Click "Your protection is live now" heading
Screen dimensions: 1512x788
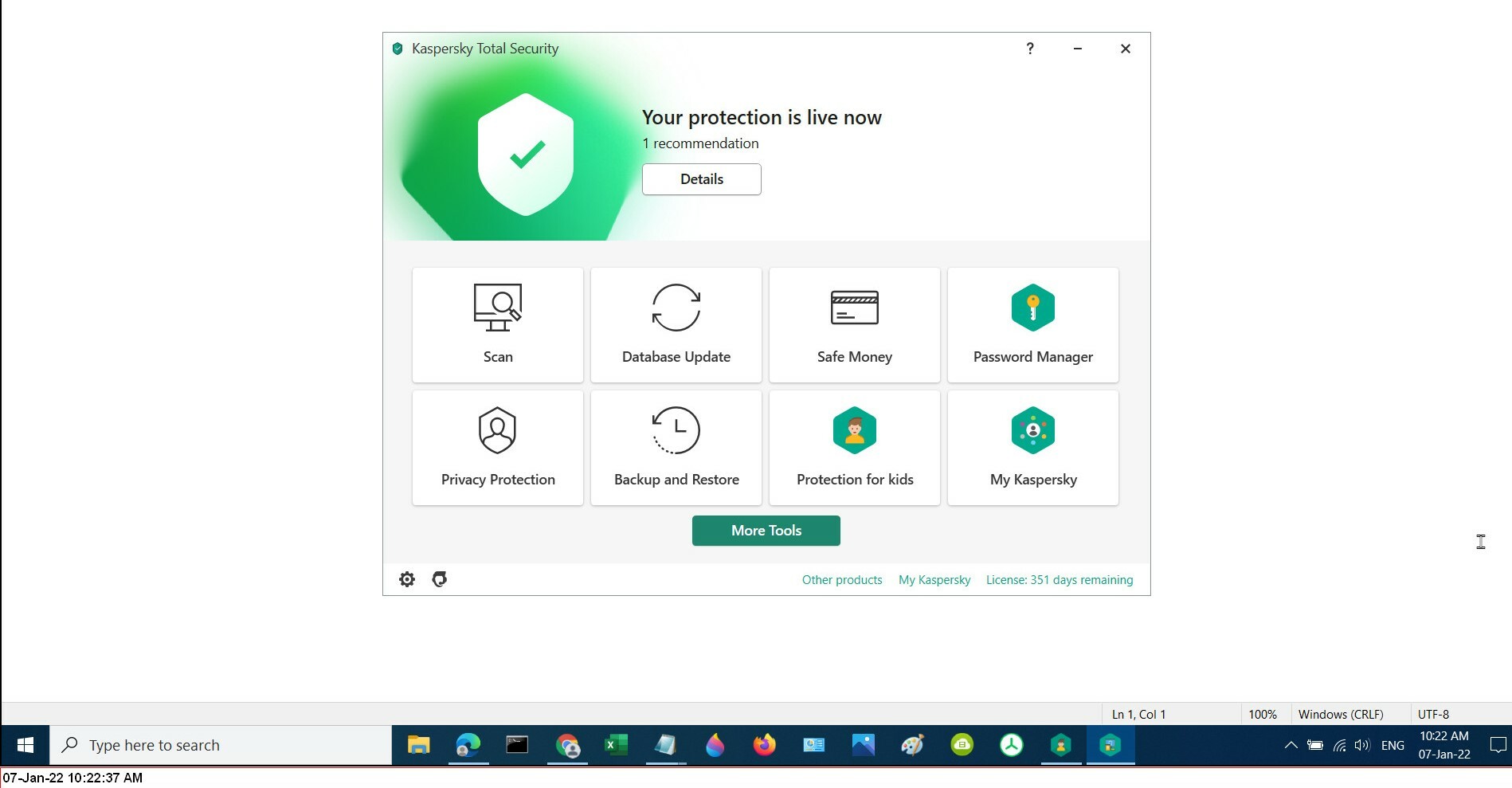pos(762,118)
